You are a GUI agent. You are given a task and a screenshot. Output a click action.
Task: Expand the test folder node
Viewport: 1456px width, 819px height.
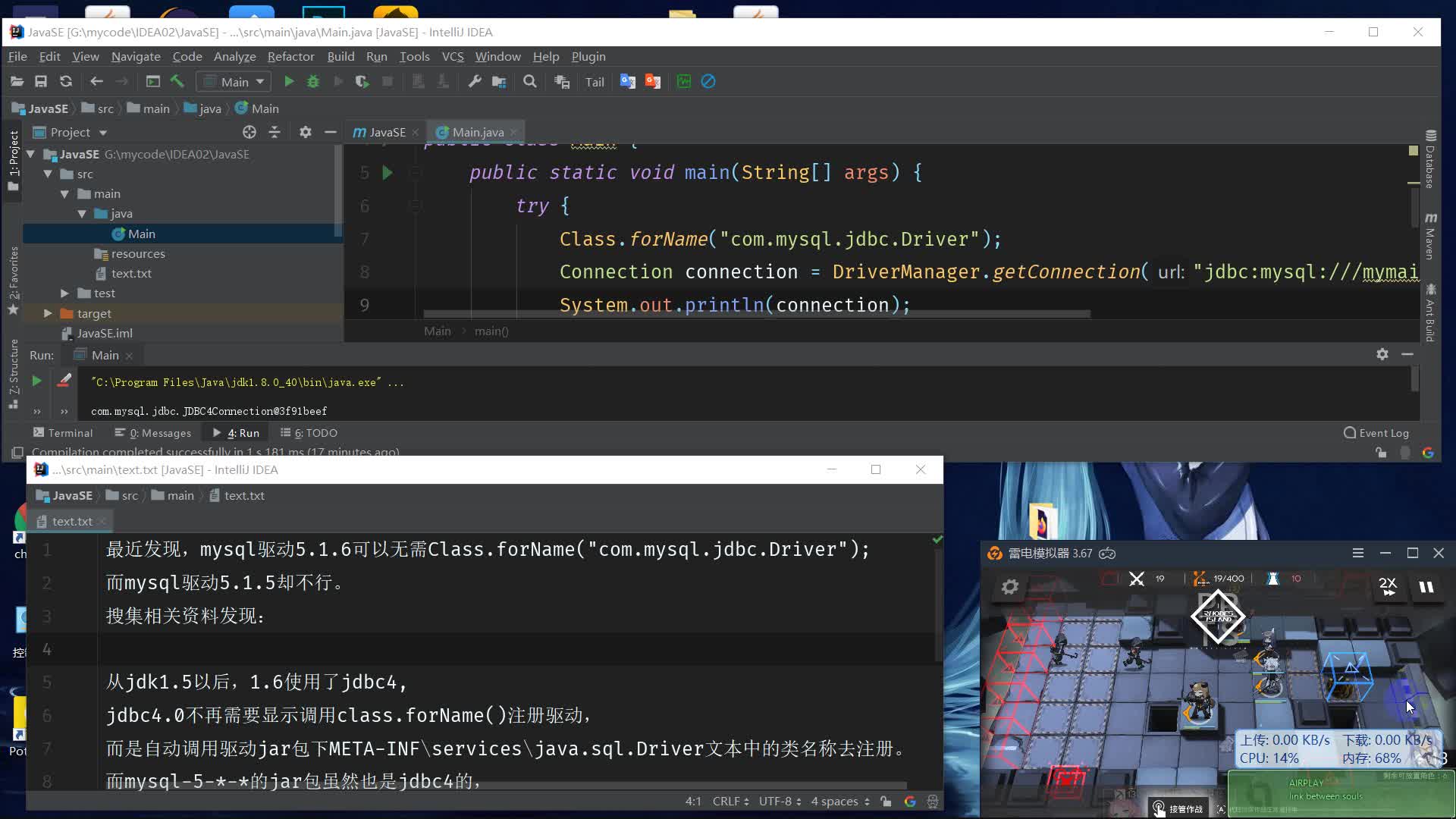[x=64, y=293]
